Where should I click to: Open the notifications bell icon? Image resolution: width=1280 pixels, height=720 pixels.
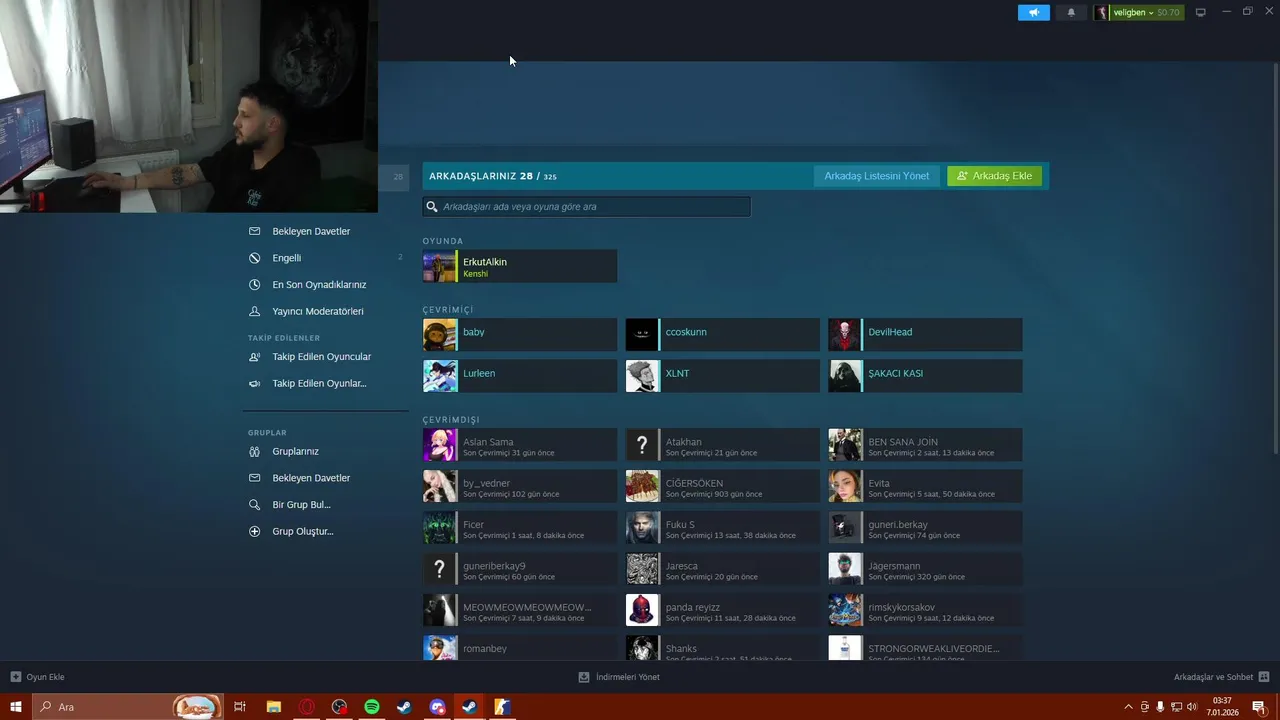point(1071,12)
